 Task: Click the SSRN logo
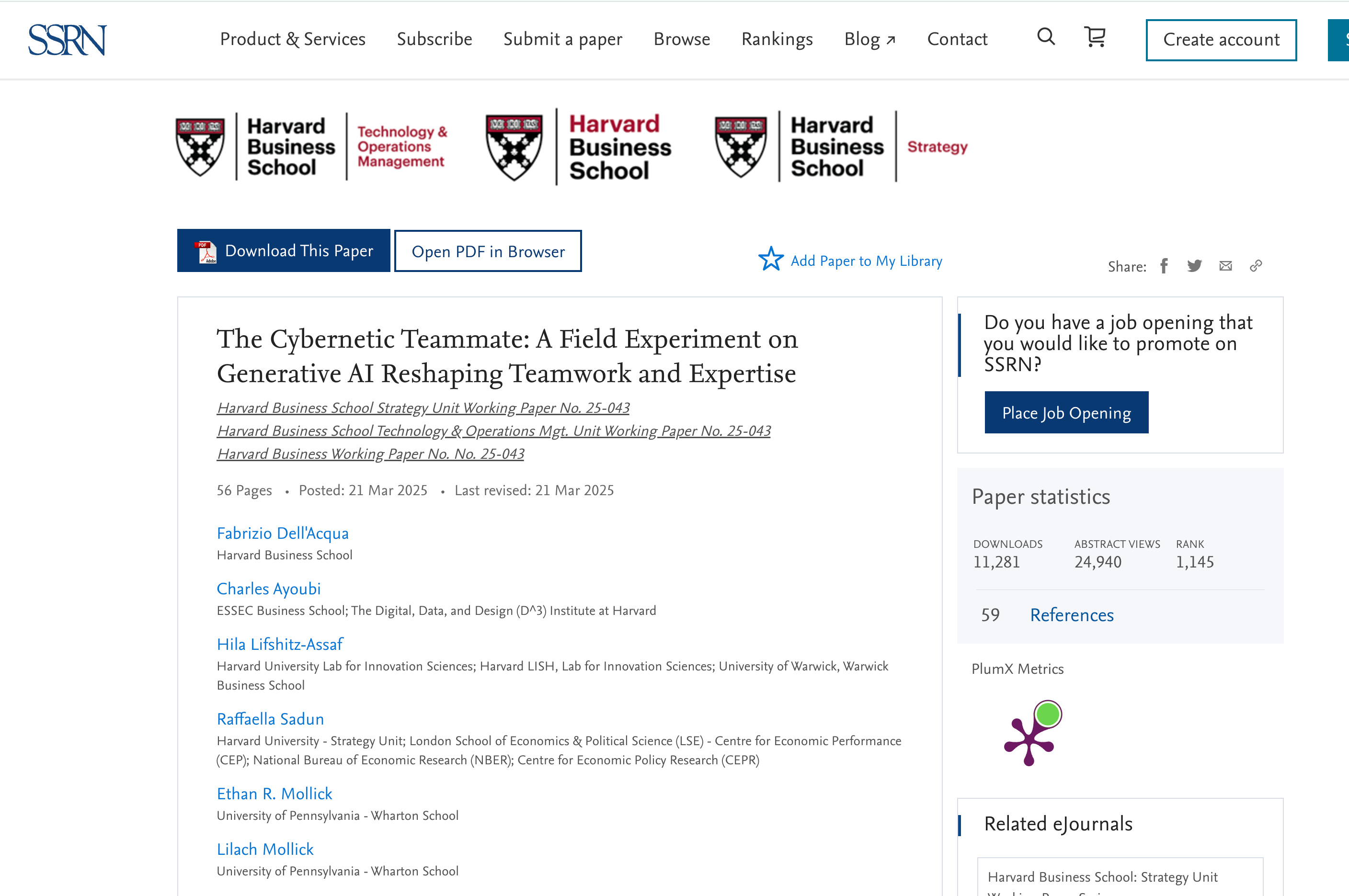pyautogui.click(x=67, y=39)
